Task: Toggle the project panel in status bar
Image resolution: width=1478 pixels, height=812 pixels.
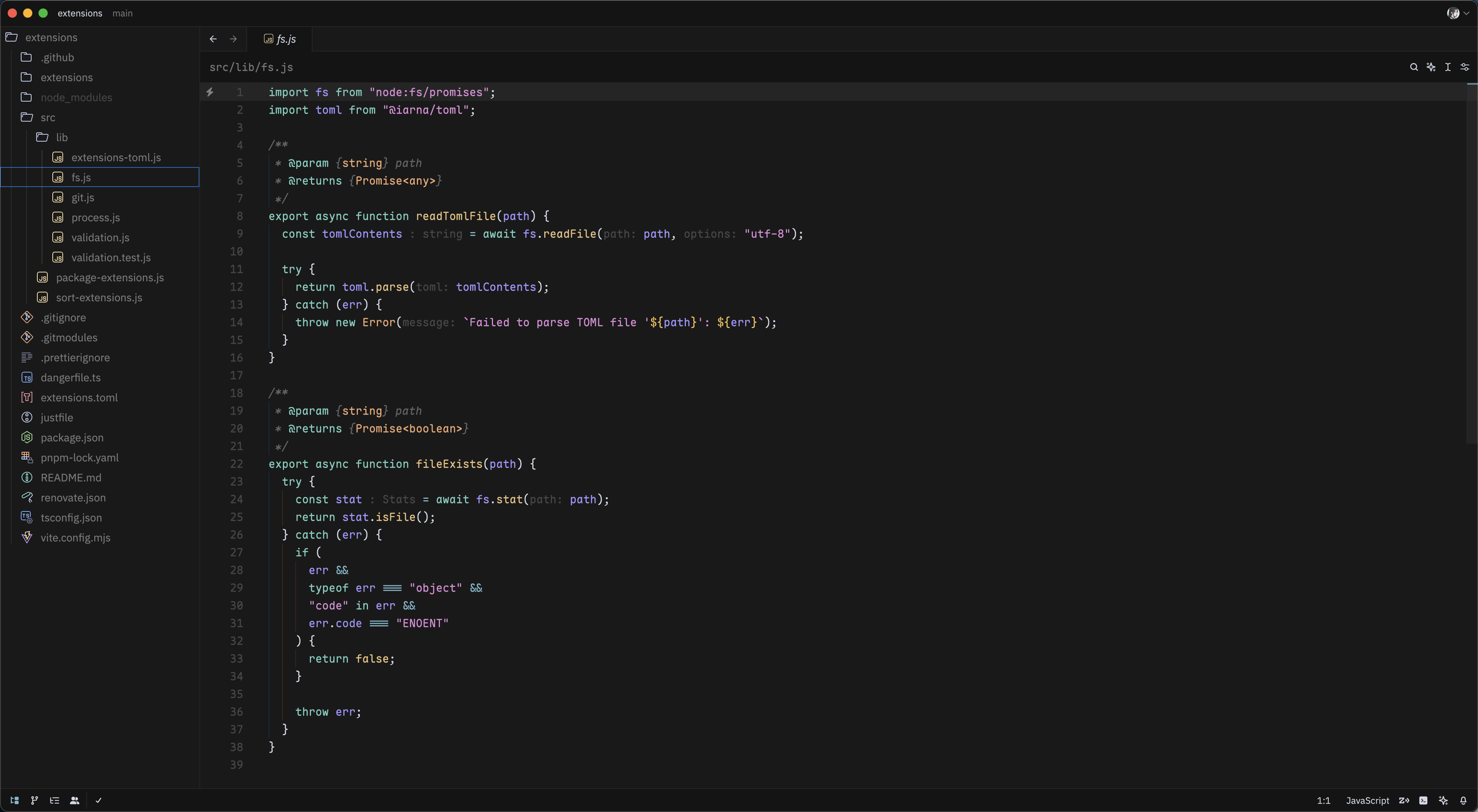Action: point(15,800)
